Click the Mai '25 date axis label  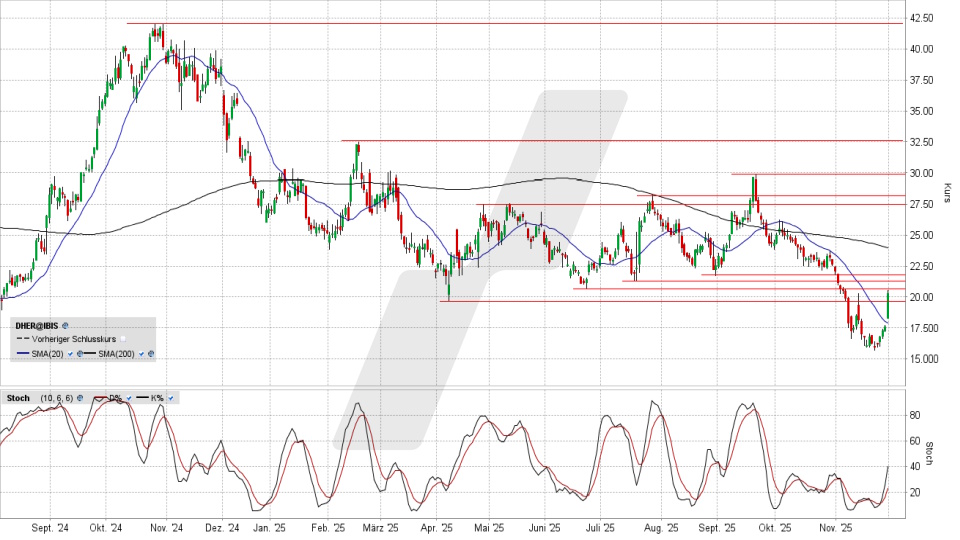[487, 527]
